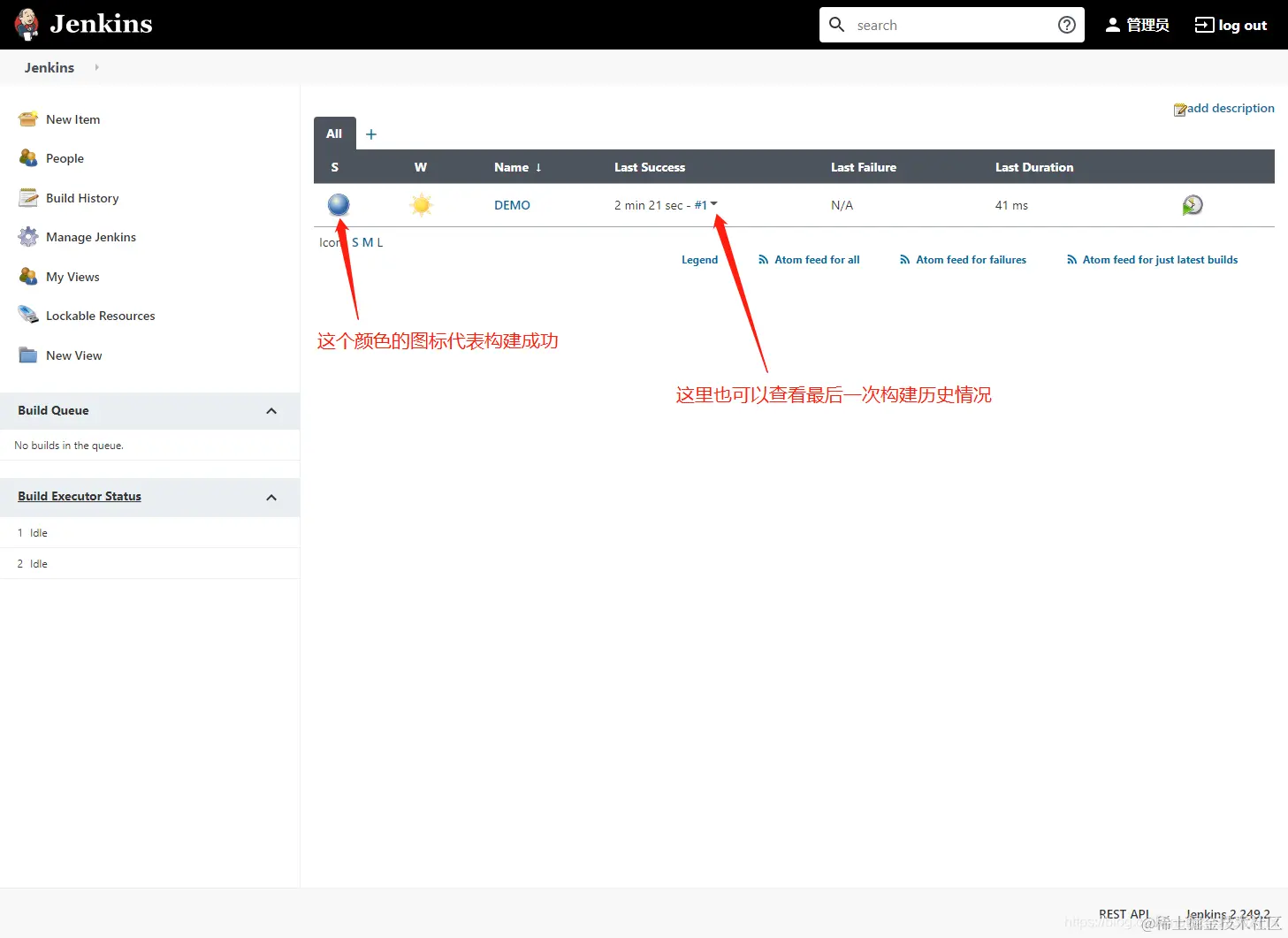Screen dimensions: 1288x938
Task: Sort by the Last Success column header
Action: click(x=650, y=167)
